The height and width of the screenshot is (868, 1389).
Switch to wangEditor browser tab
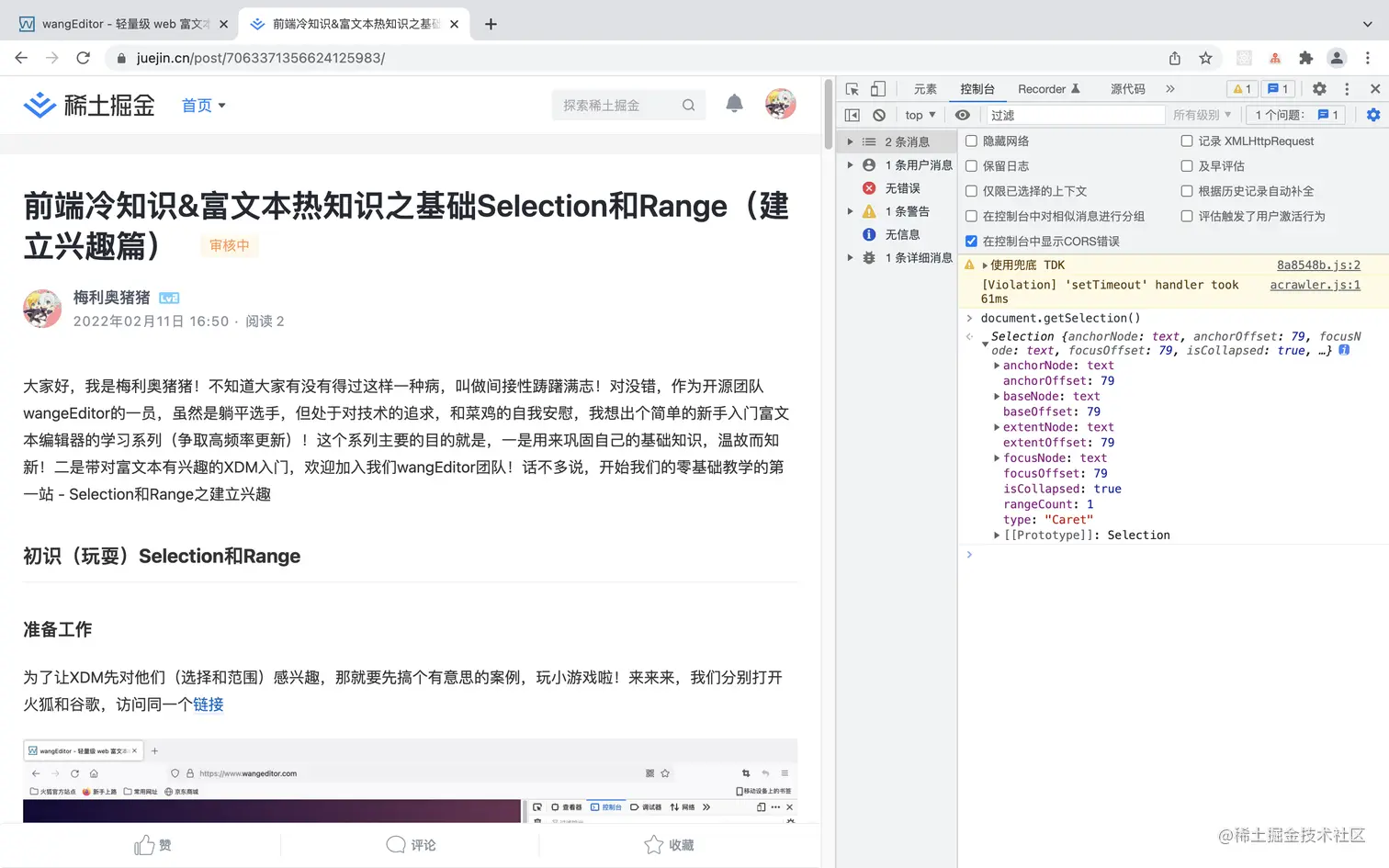click(x=119, y=24)
